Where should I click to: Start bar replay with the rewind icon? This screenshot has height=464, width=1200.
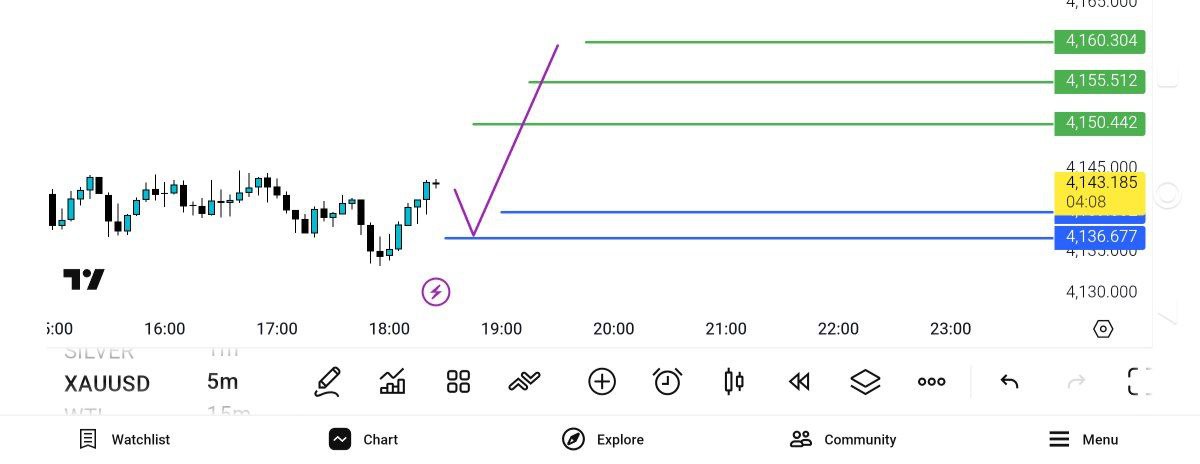point(799,381)
